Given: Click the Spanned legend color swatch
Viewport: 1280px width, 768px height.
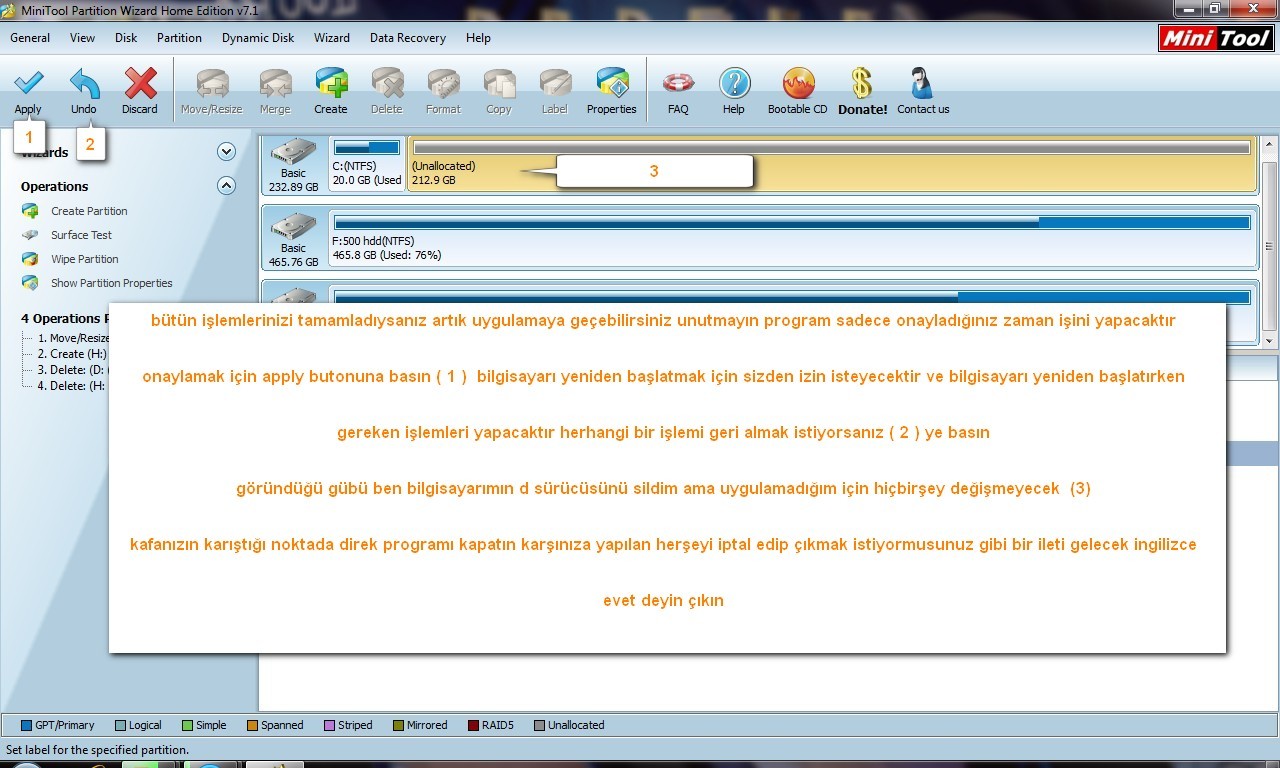Looking at the screenshot, I should 253,726.
